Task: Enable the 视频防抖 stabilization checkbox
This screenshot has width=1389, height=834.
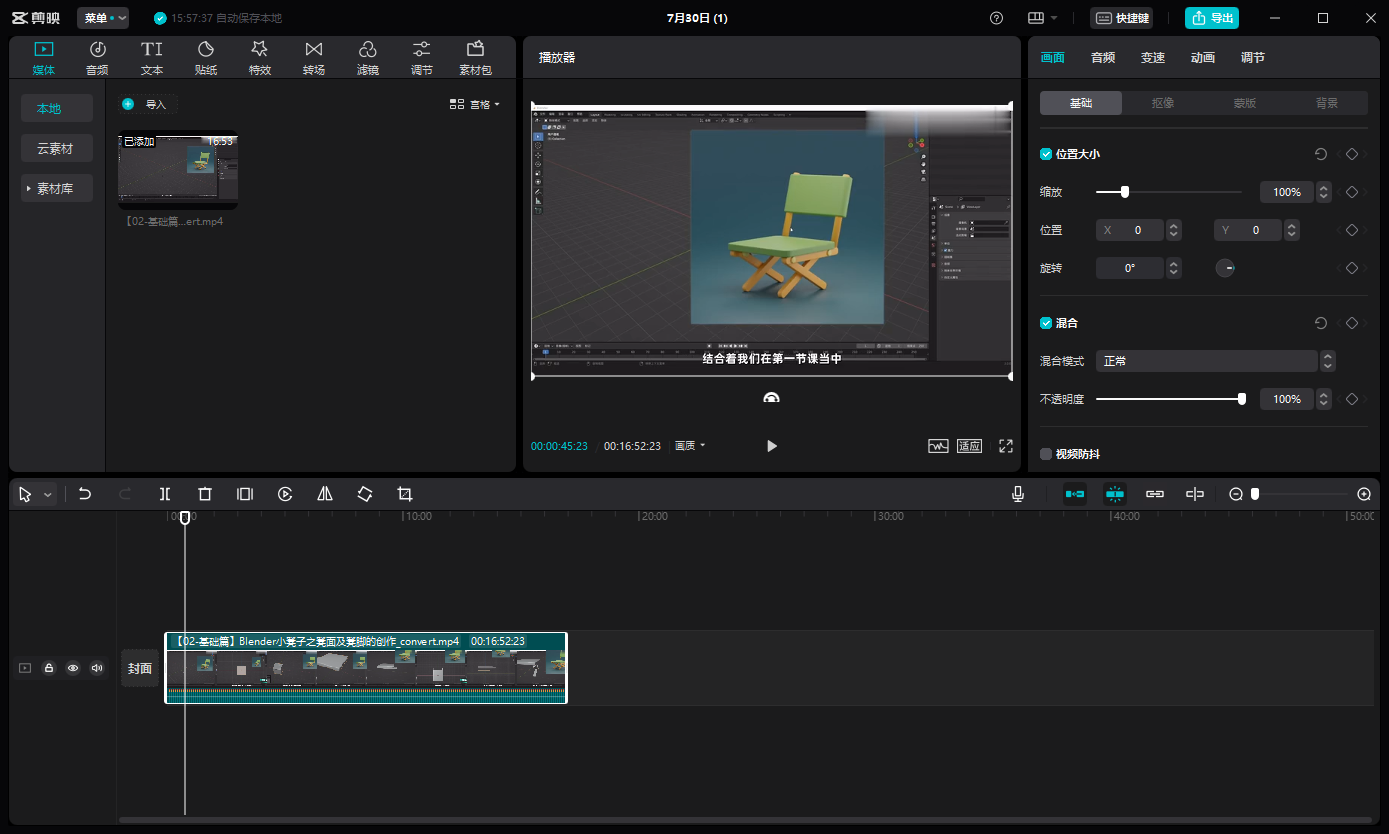Action: 1046,454
